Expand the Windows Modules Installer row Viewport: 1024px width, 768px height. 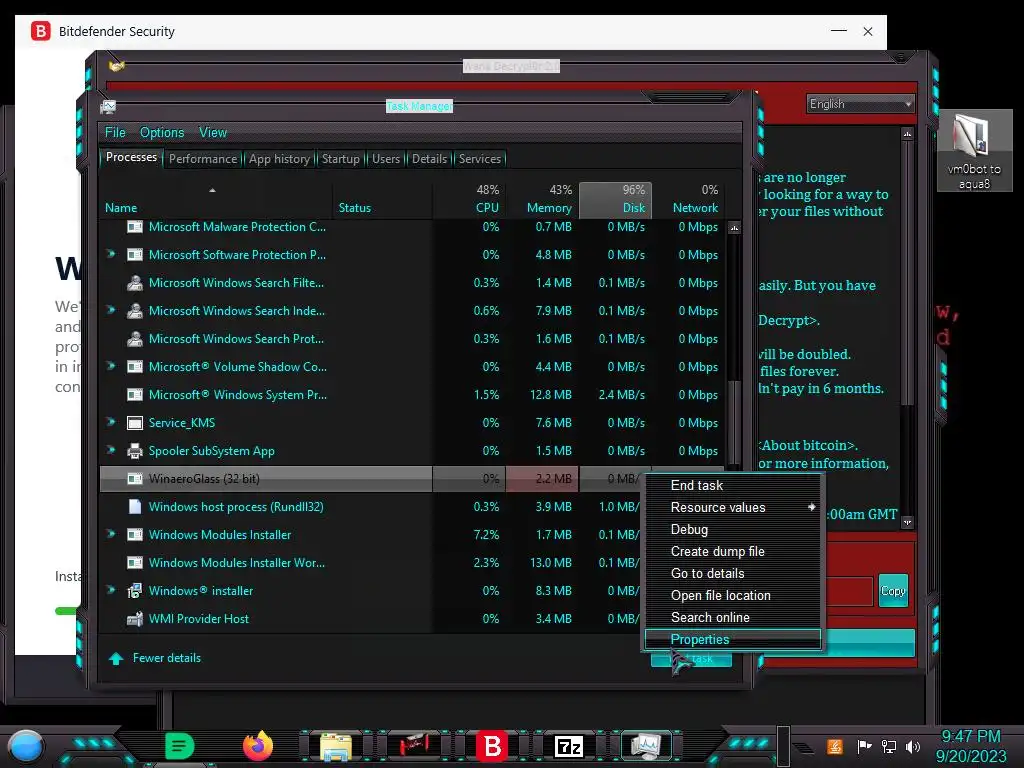pyautogui.click(x=111, y=534)
